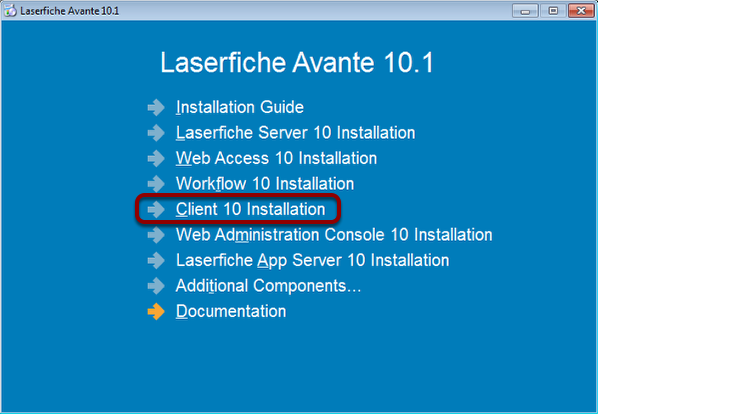Minimize the Laserfiche Avante window
The image size is (751, 414).
[x=525, y=11]
